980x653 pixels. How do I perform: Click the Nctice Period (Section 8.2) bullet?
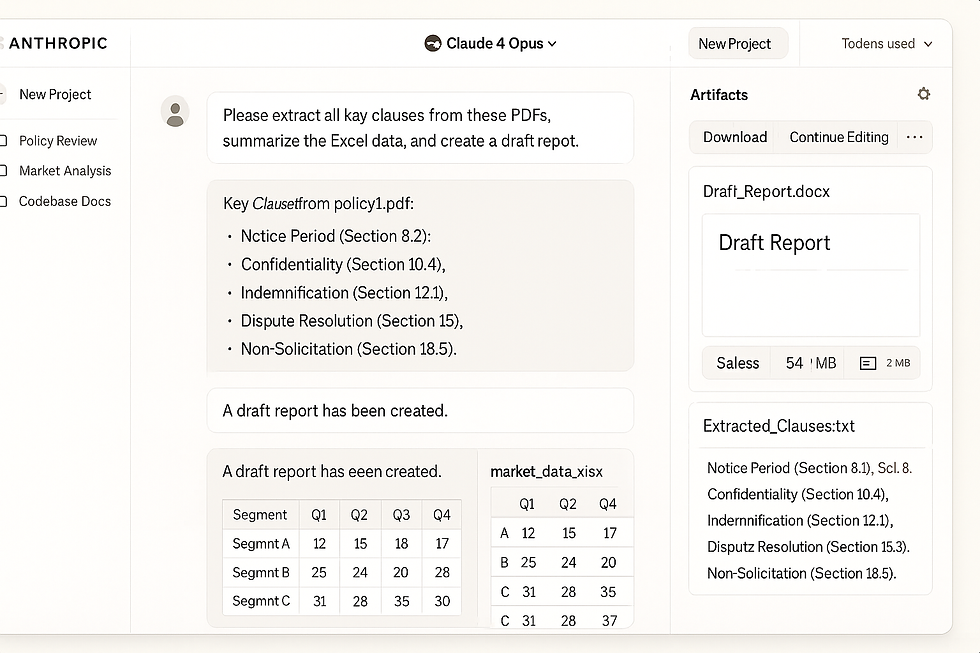coord(336,236)
